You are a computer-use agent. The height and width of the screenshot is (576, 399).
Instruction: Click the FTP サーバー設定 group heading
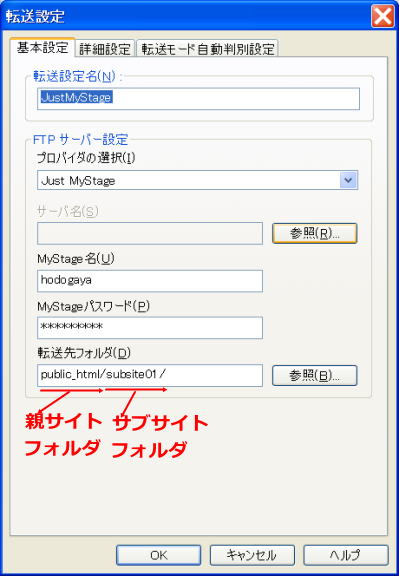(x=80, y=140)
